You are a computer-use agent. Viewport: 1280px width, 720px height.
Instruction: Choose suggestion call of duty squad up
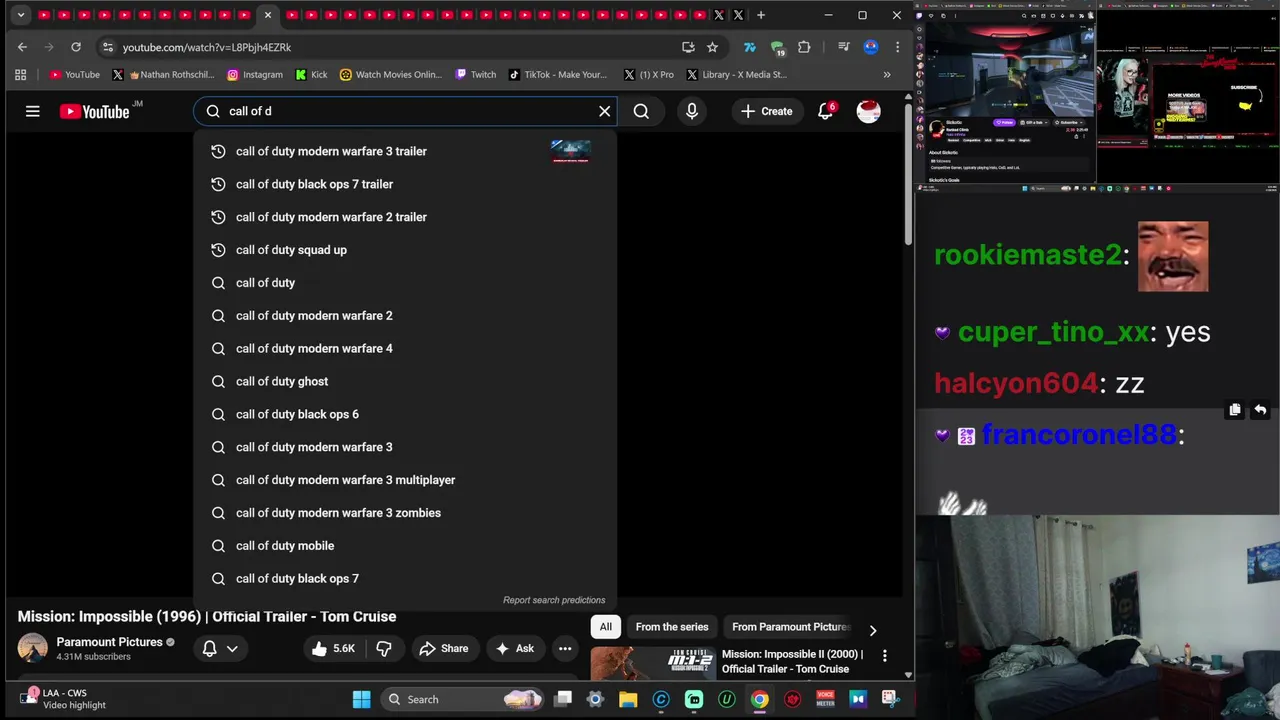[405, 250]
